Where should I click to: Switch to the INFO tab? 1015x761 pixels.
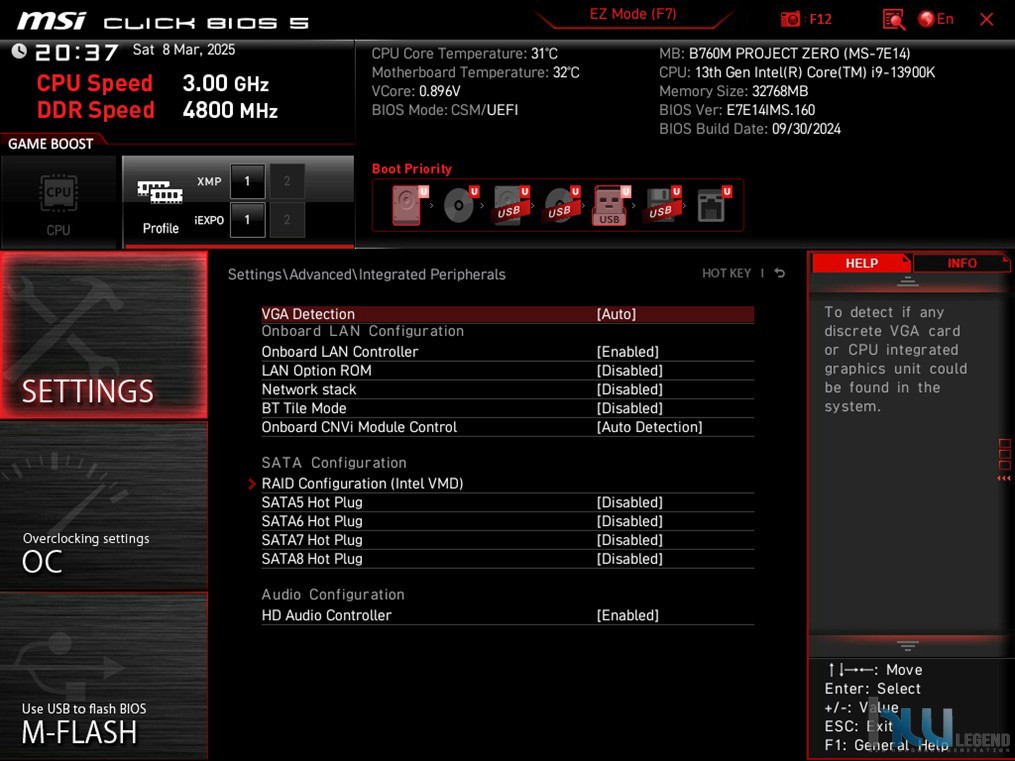(x=961, y=263)
